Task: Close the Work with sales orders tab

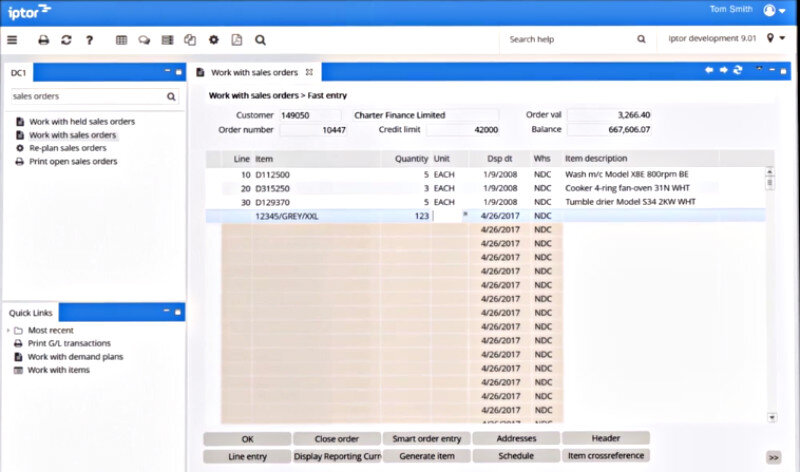Action: pyautogui.click(x=309, y=72)
